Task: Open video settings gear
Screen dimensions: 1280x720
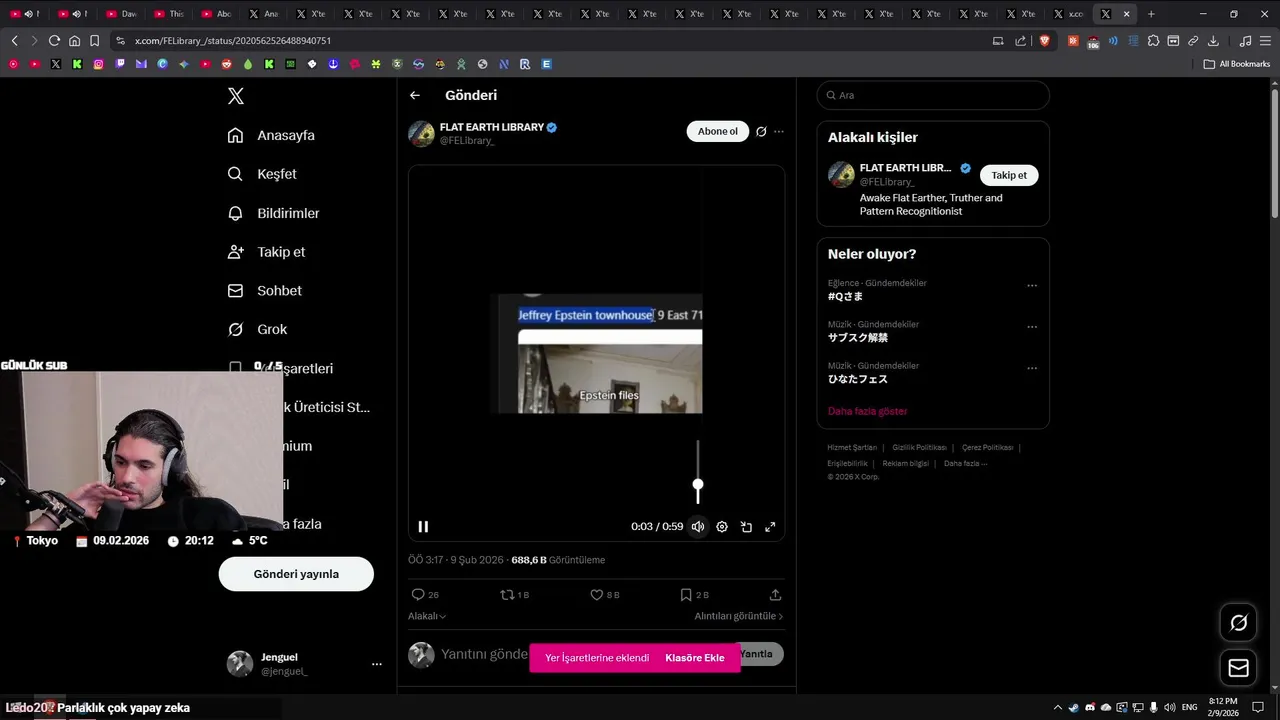Action: pos(722,527)
